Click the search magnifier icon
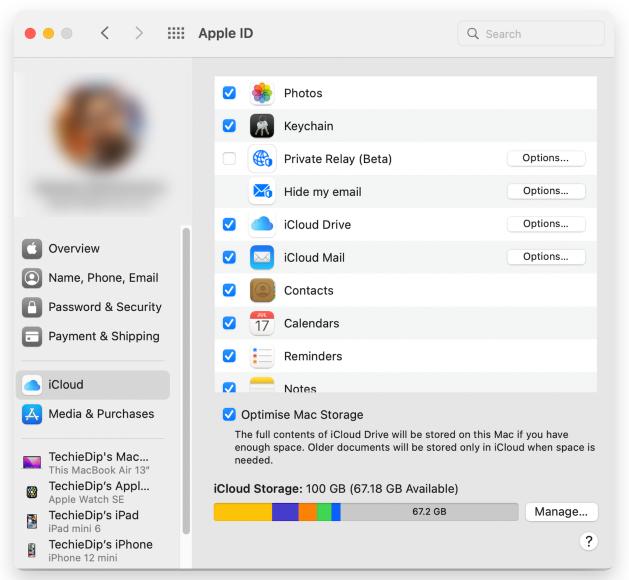The image size is (629, 580). click(x=473, y=33)
